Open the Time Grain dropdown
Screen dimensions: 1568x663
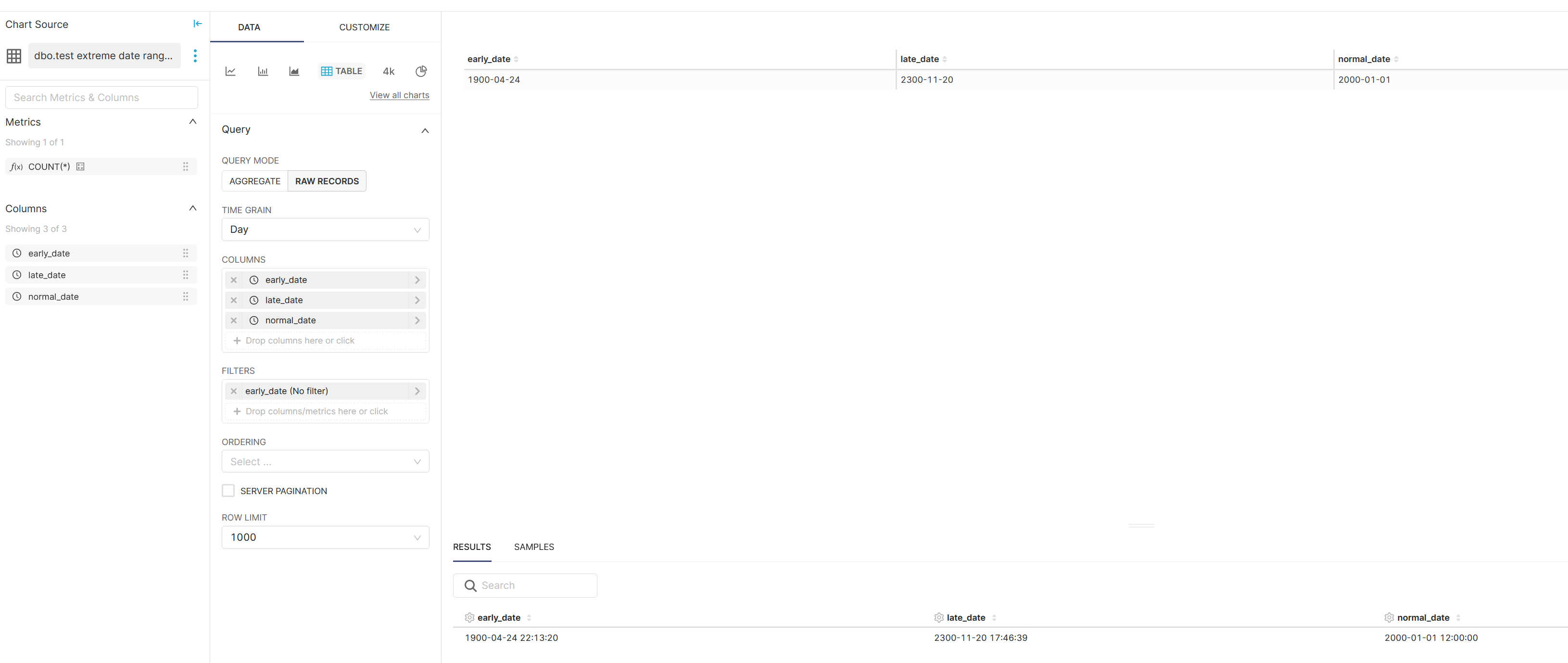[325, 229]
